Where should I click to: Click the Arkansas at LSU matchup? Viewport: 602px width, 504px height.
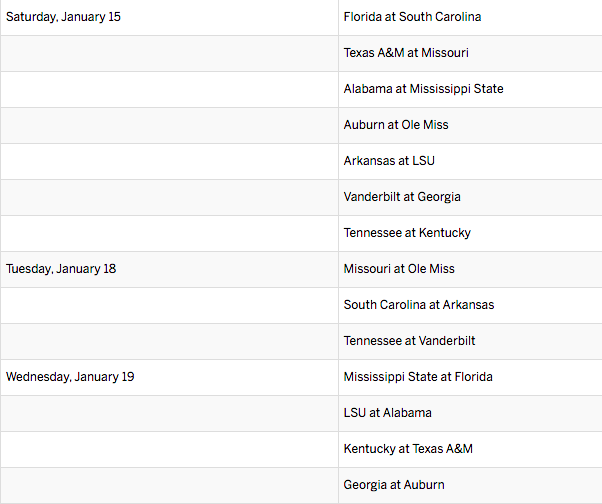pos(389,161)
